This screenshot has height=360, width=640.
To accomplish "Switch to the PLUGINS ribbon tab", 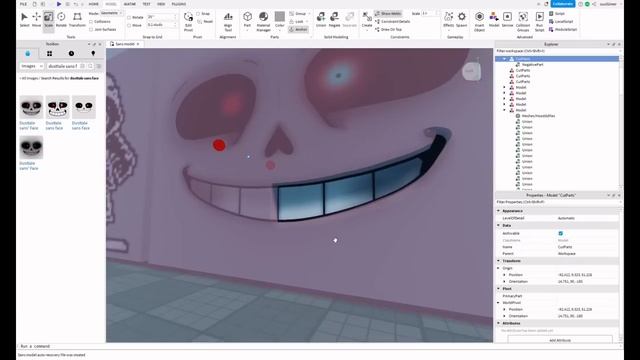I will coord(179,4).
